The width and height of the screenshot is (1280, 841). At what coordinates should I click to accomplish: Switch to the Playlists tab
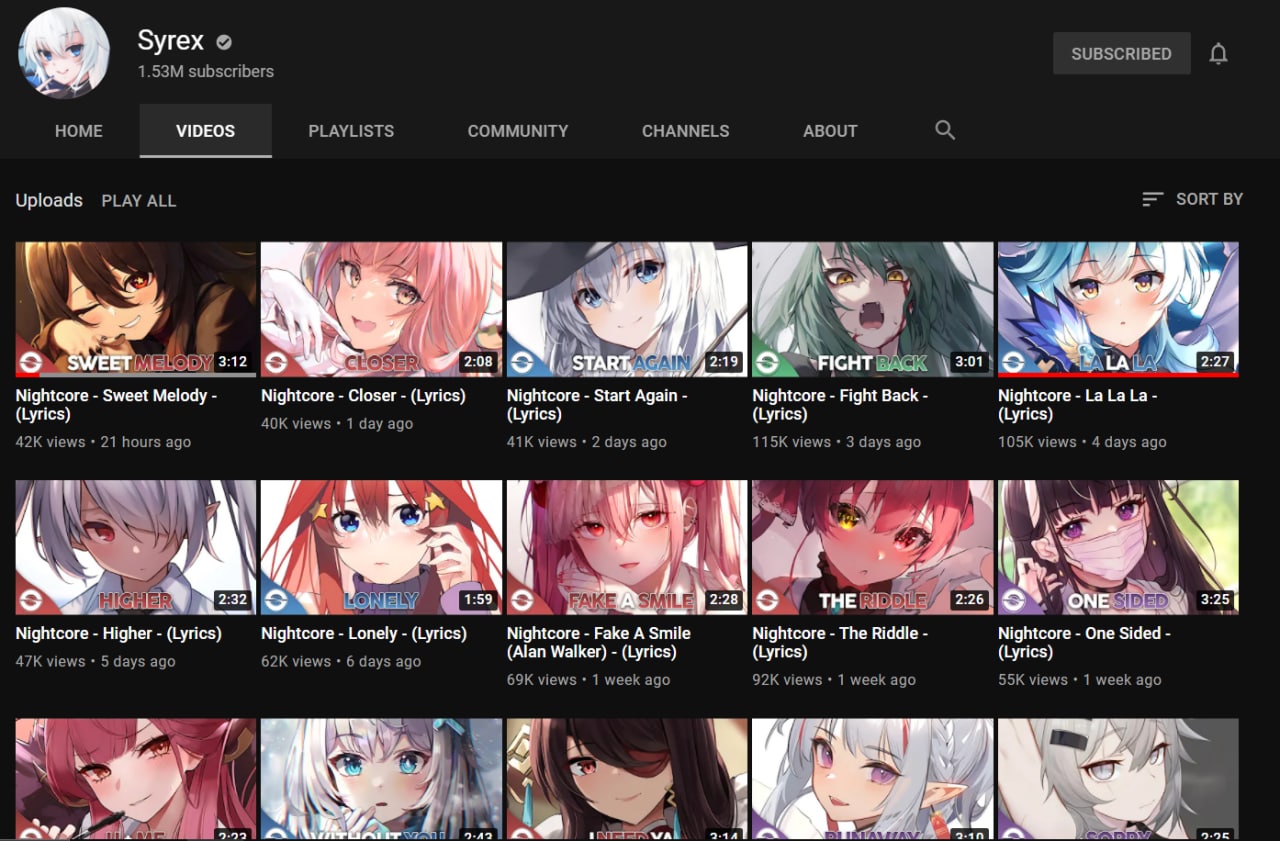point(351,131)
